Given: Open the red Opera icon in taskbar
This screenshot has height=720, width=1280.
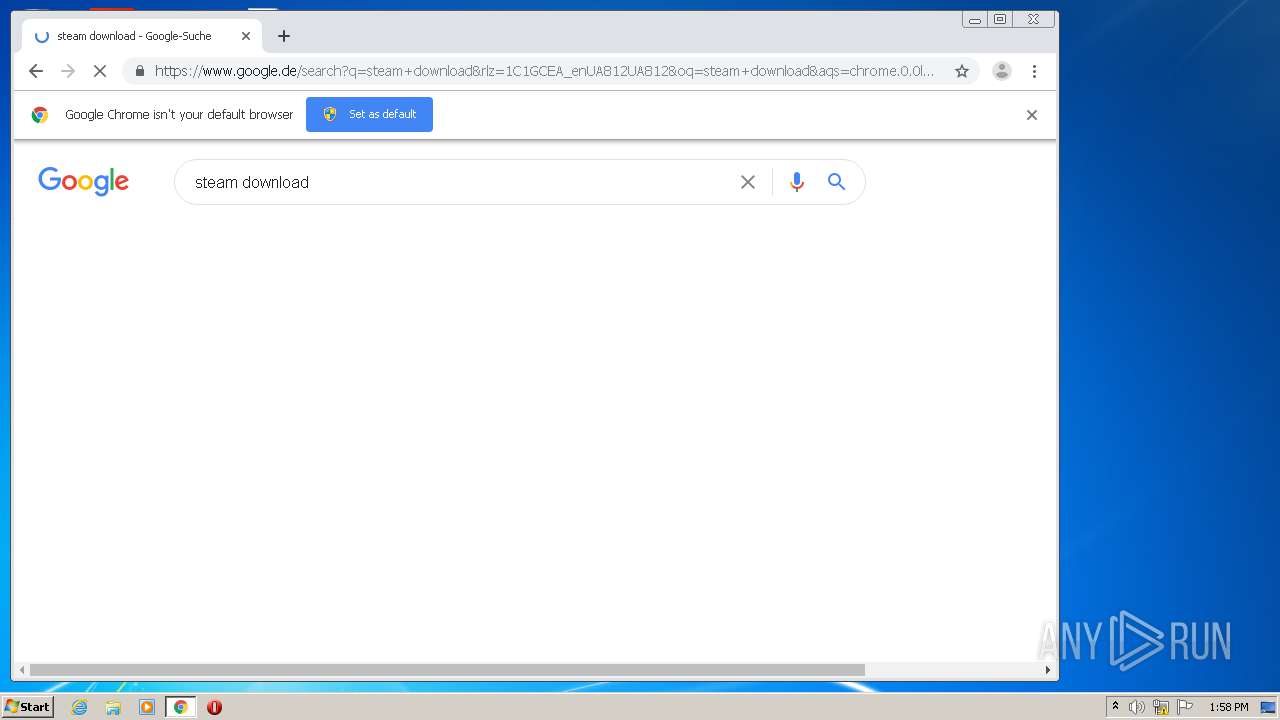Looking at the screenshot, I should [214, 707].
